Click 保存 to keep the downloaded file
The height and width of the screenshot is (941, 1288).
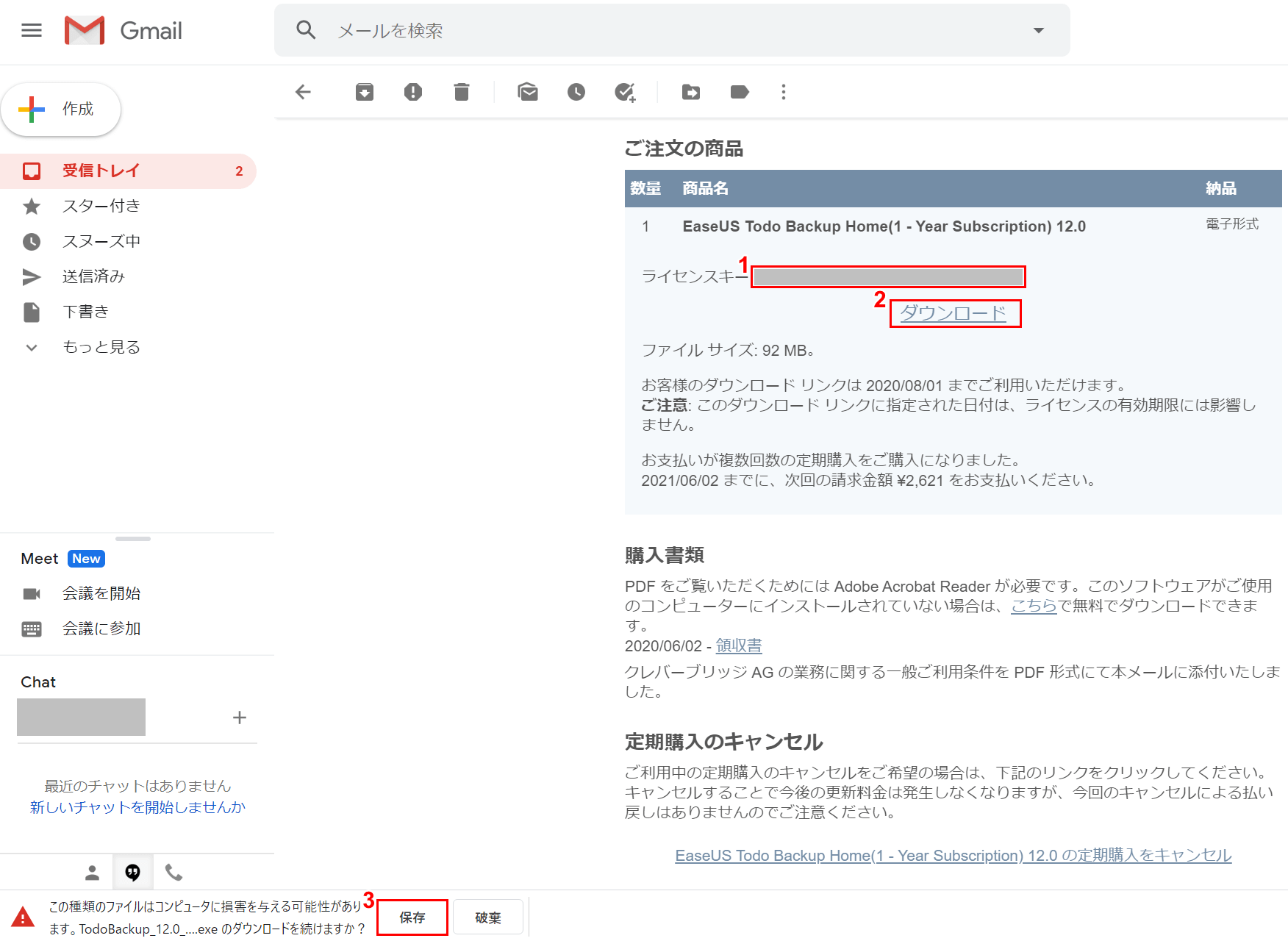(x=412, y=917)
